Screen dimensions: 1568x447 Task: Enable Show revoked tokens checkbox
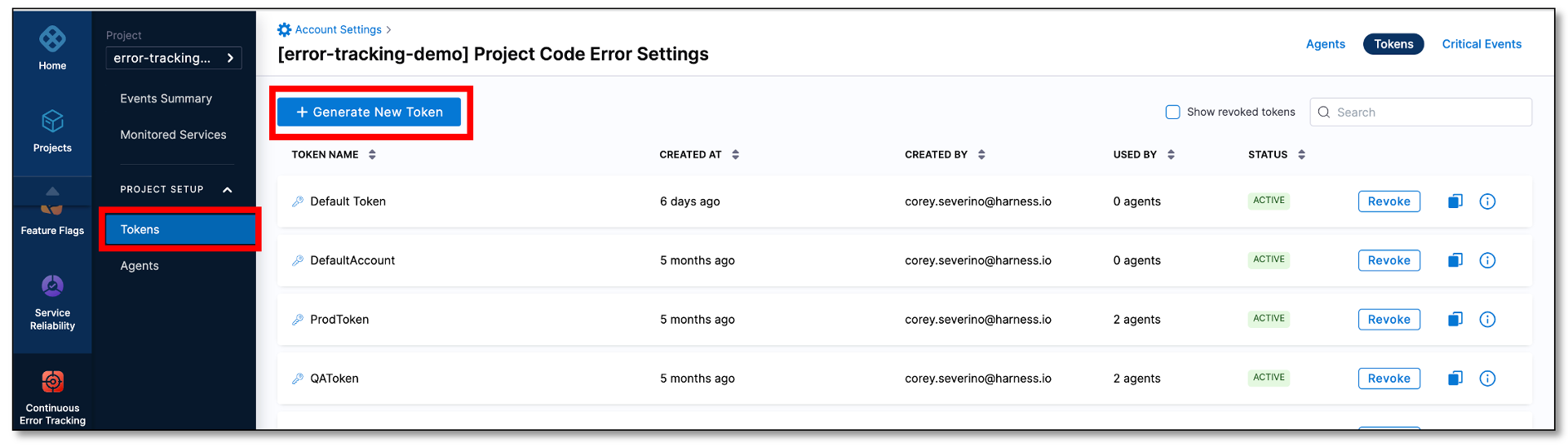click(x=1172, y=113)
